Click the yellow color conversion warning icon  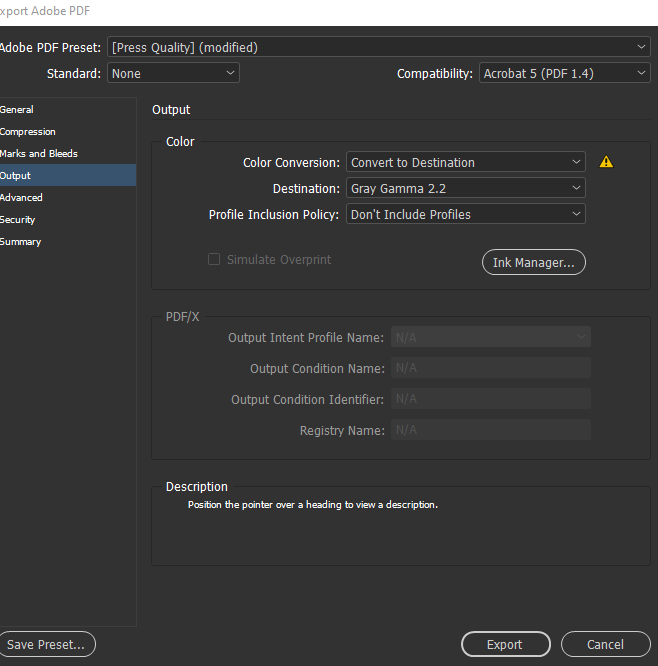tap(606, 162)
